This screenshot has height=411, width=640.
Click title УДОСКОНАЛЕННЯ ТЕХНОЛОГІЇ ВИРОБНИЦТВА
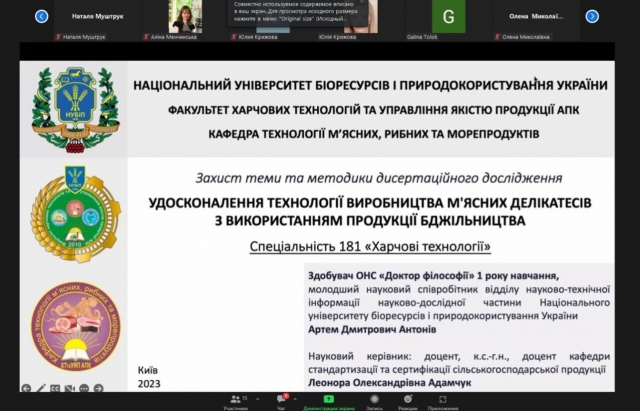click(x=370, y=202)
